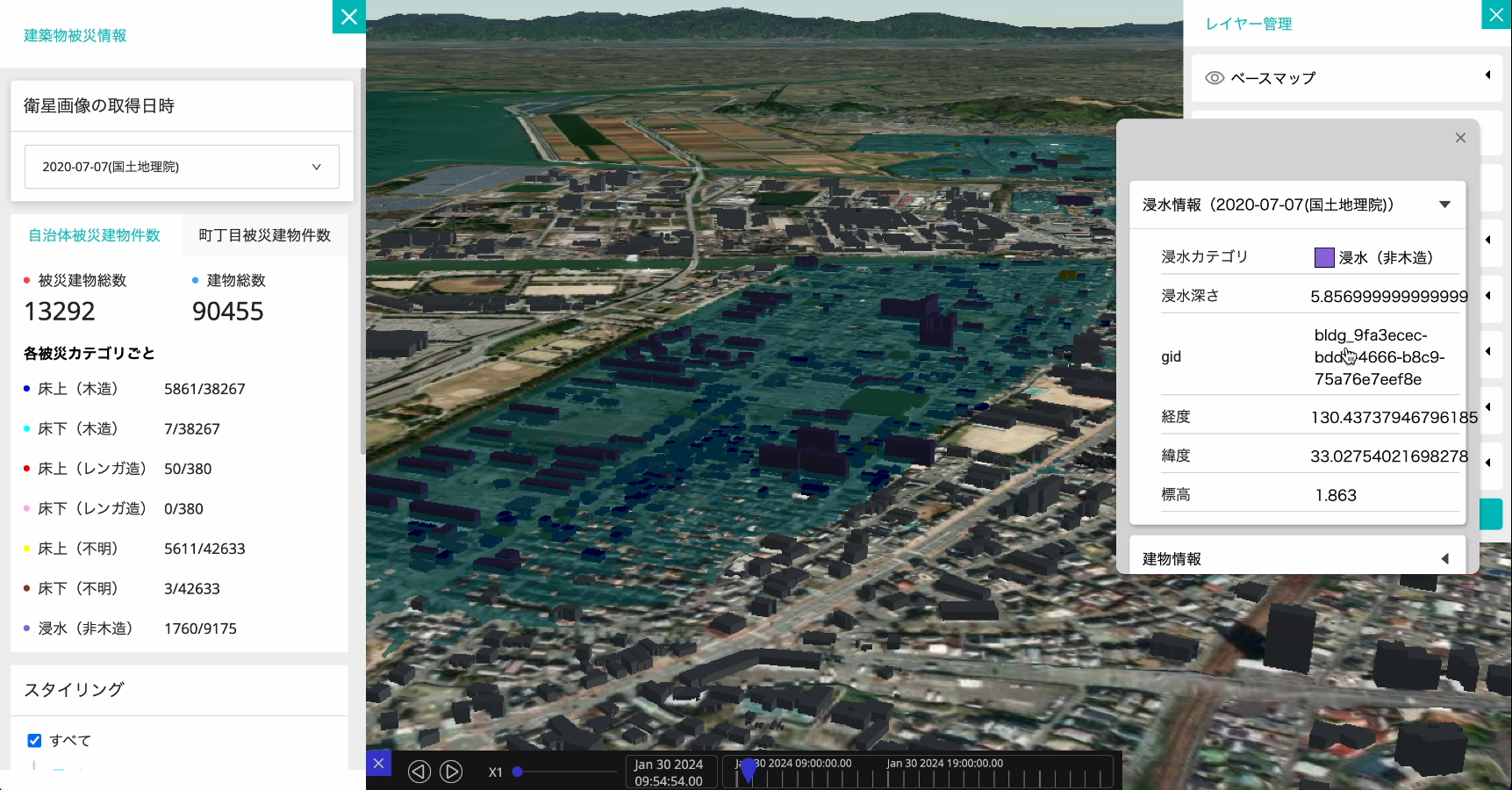This screenshot has height=790, width=1512.
Task: Click the 緯度 value 33.02754021698278
Action: pyautogui.click(x=1389, y=456)
